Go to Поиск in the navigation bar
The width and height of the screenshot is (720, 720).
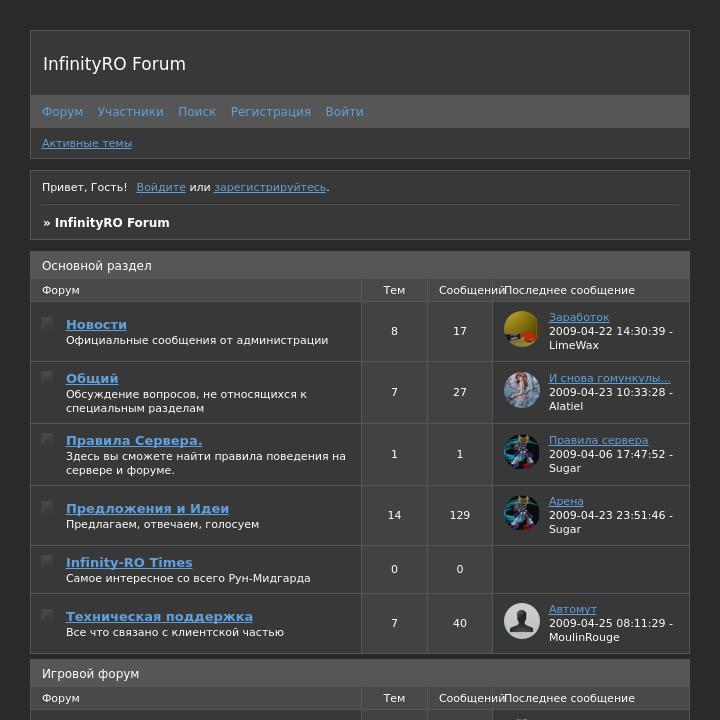(197, 112)
